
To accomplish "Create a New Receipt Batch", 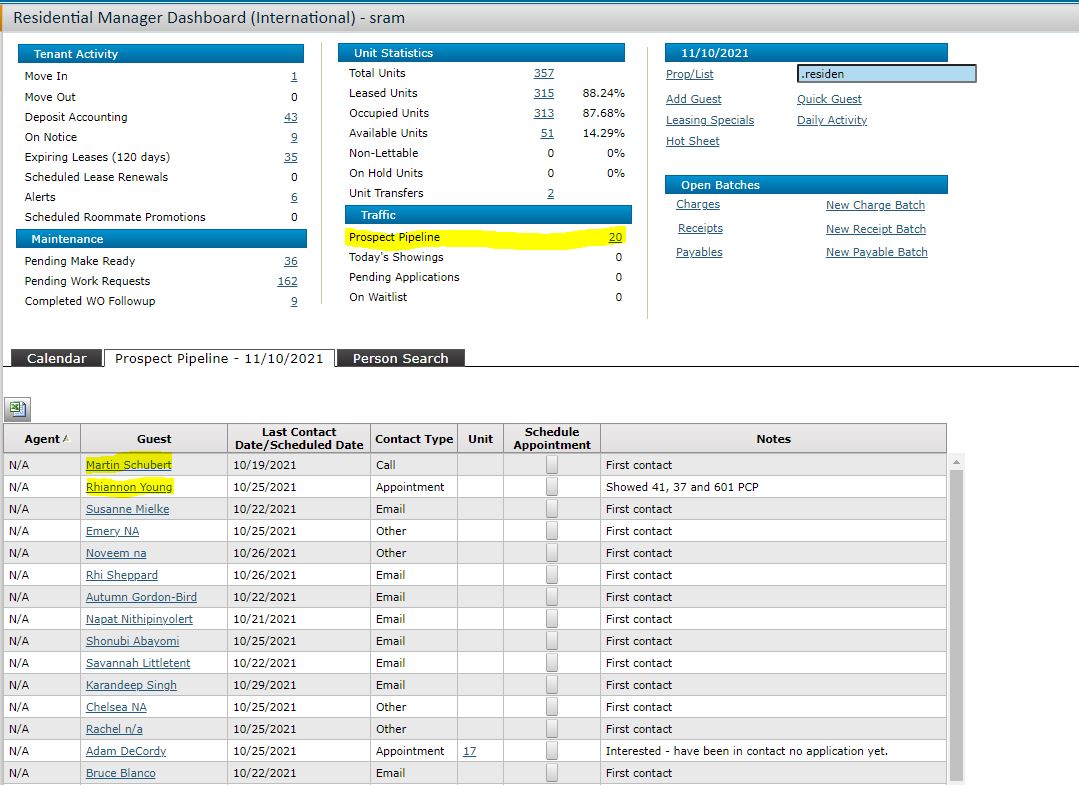I will (876, 229).
